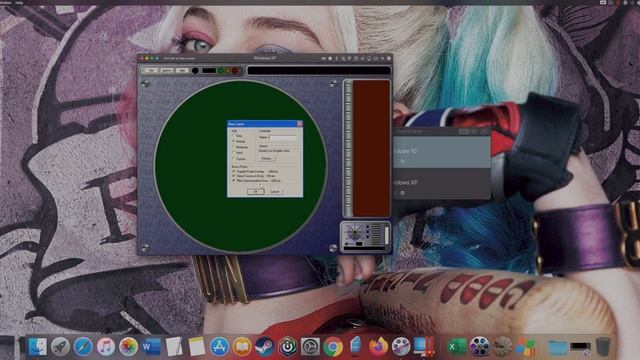Open the yellow Notes app in dock

pos(196,347)
